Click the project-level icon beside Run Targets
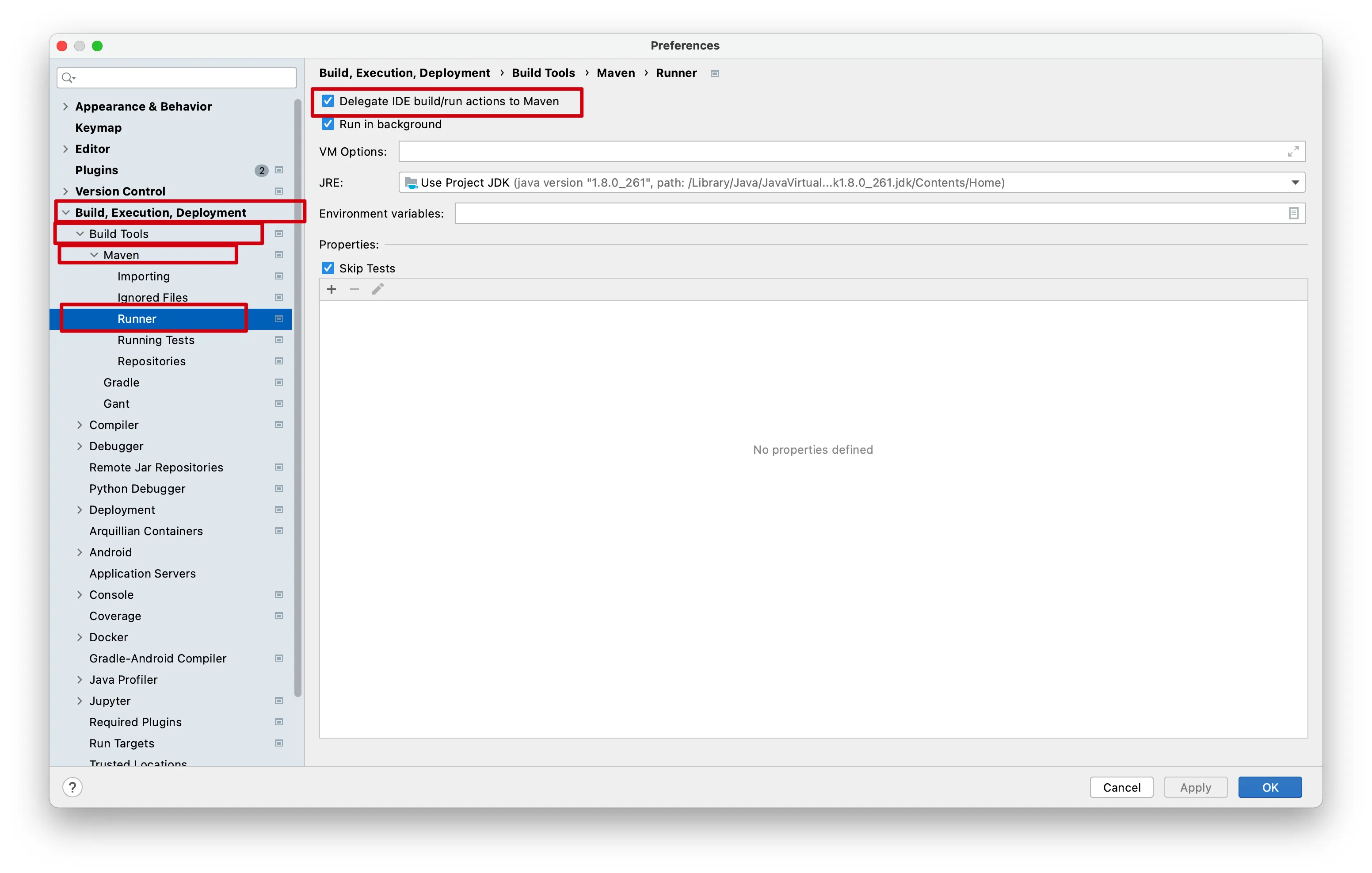The width and height of the screenshot is (1372, 873). [279, 743]
